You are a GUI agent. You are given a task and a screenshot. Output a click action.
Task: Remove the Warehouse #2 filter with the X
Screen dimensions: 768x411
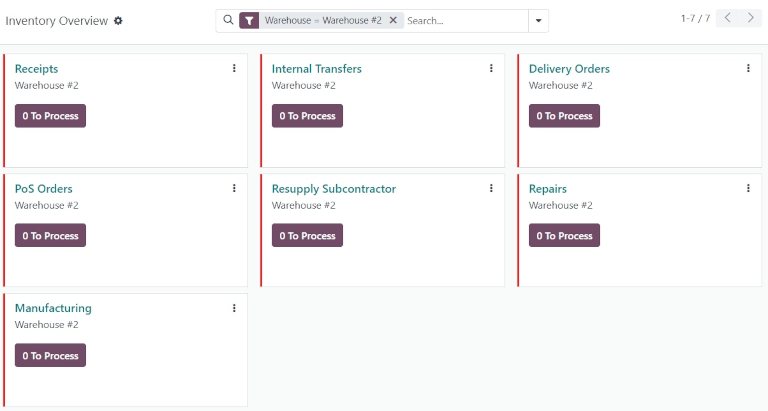(x=393, y=20)
